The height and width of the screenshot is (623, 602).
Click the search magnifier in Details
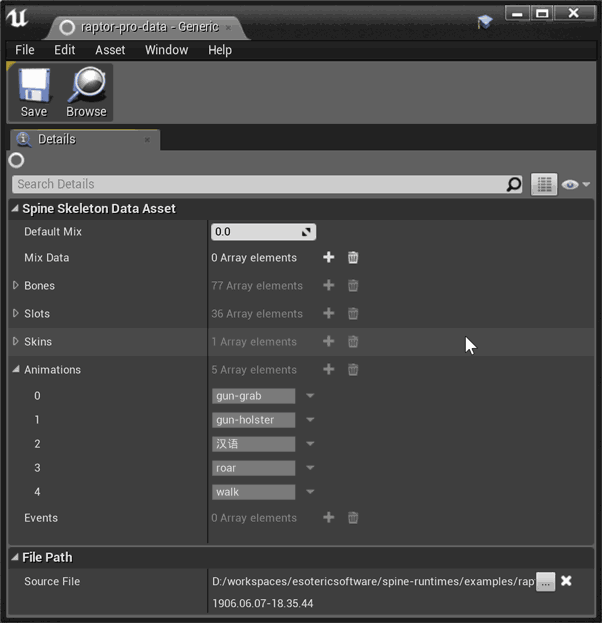point(514,184)
